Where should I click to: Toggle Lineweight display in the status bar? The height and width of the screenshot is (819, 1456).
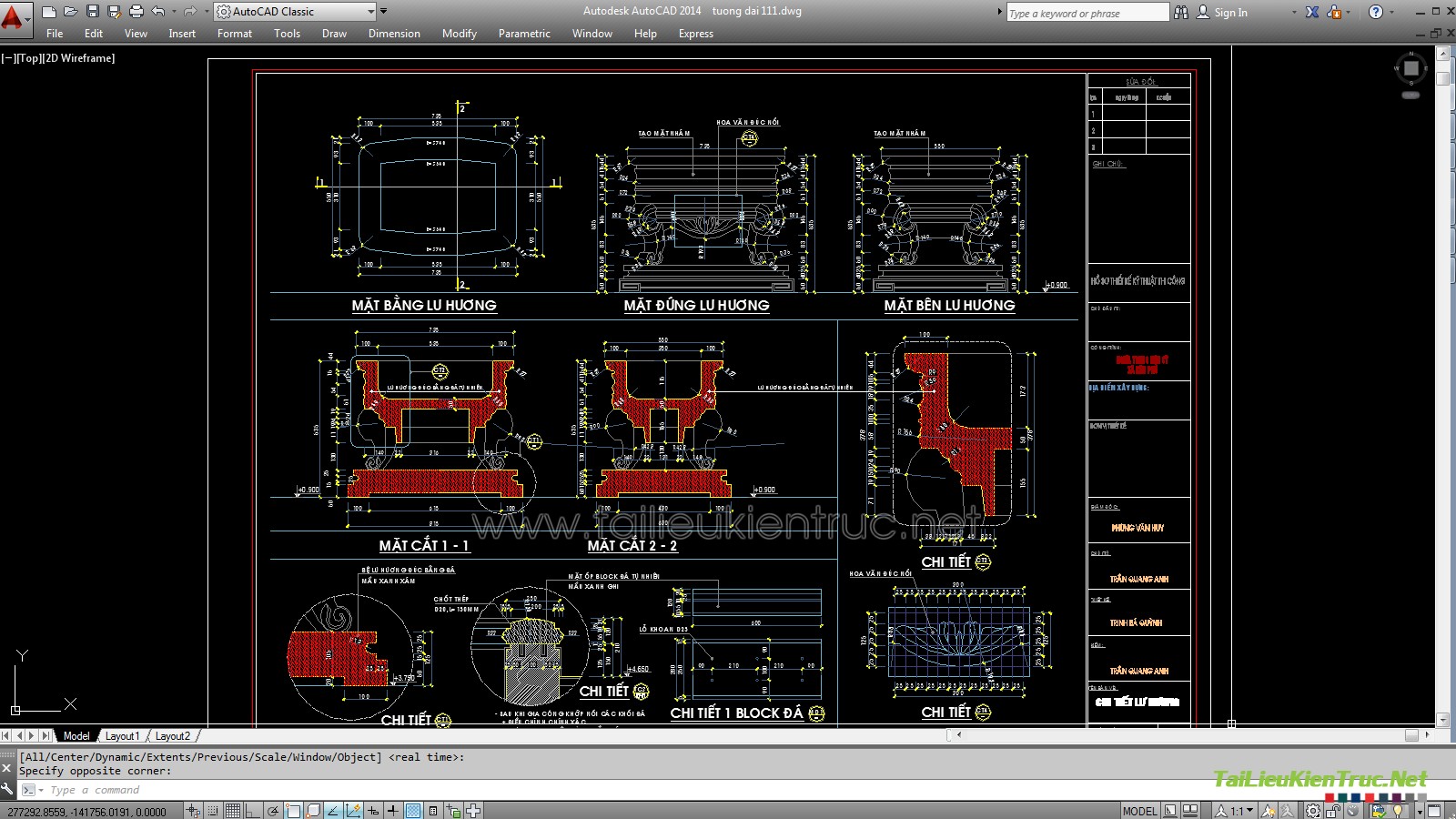pyautogui.click(x=393, y=810)
